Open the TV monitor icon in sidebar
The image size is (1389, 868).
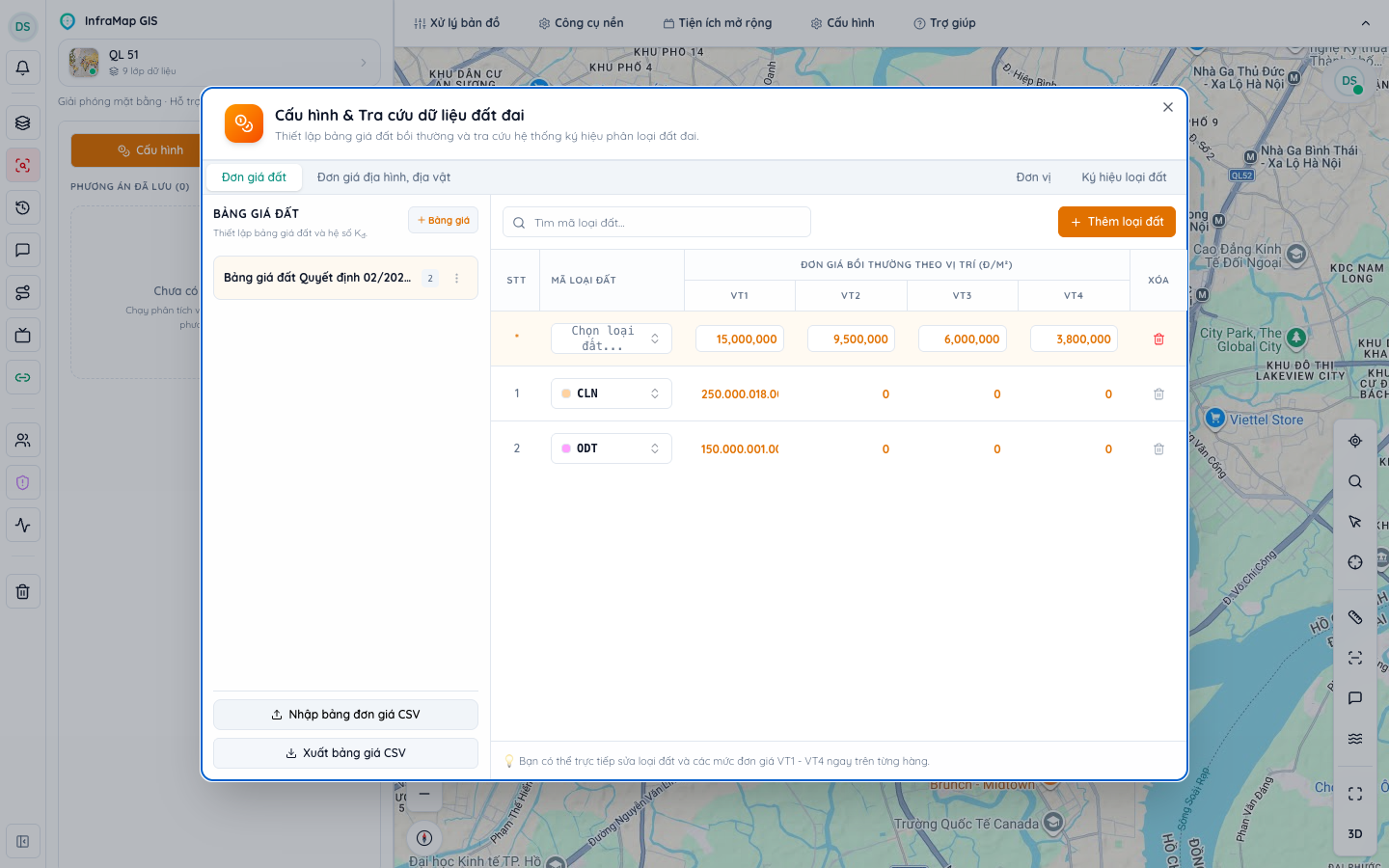23,335
